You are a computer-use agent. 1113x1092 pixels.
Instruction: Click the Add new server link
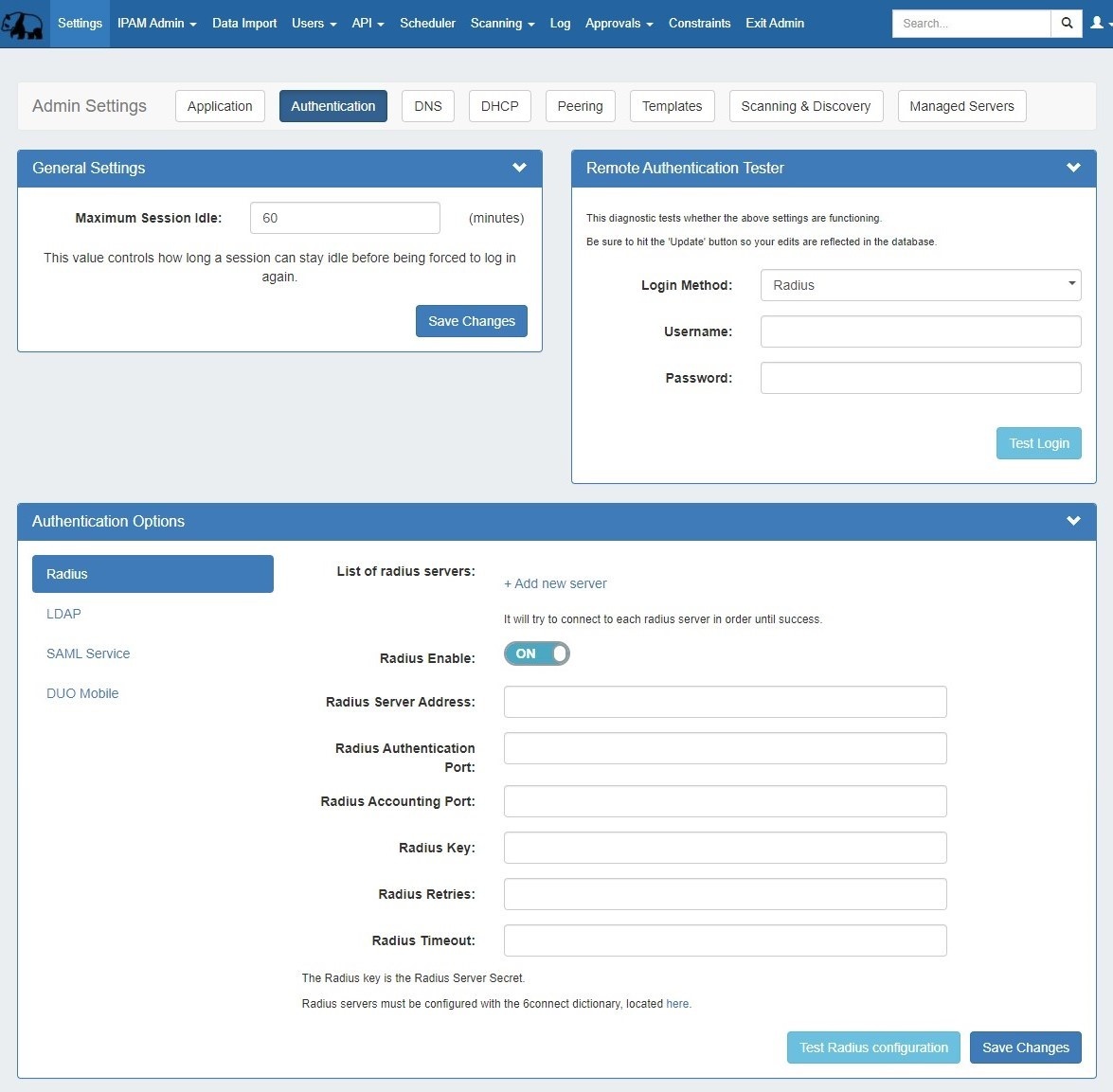pyautogui.click(x=555, y=583)
